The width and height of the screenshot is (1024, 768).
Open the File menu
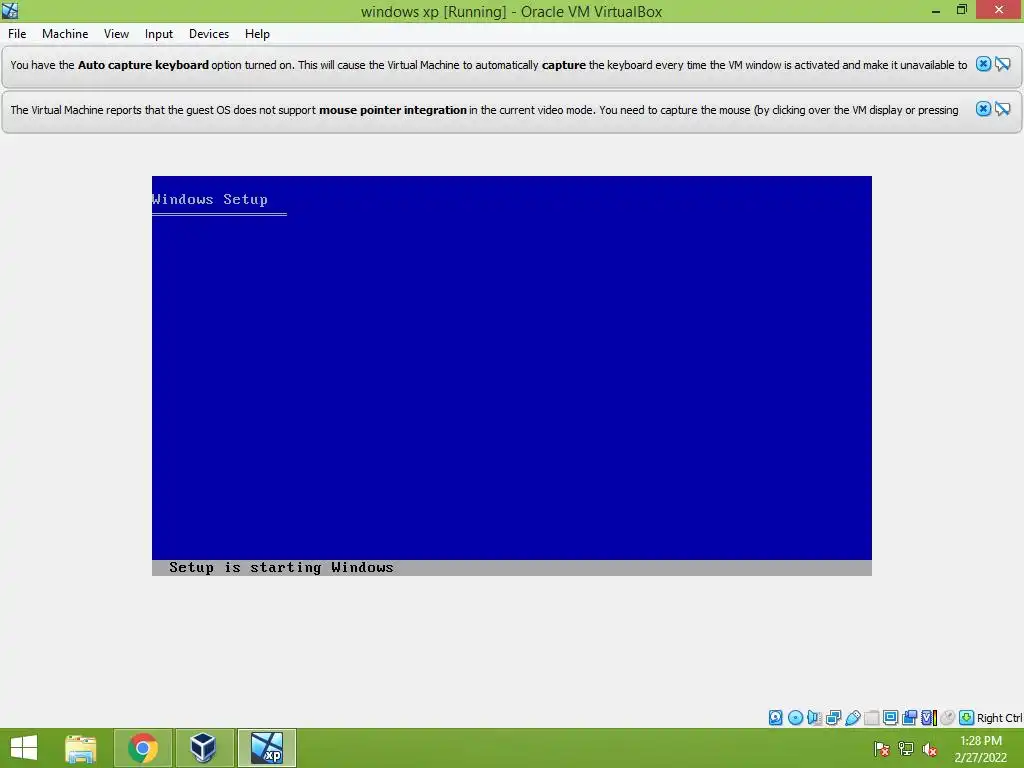tap(17, 34)
